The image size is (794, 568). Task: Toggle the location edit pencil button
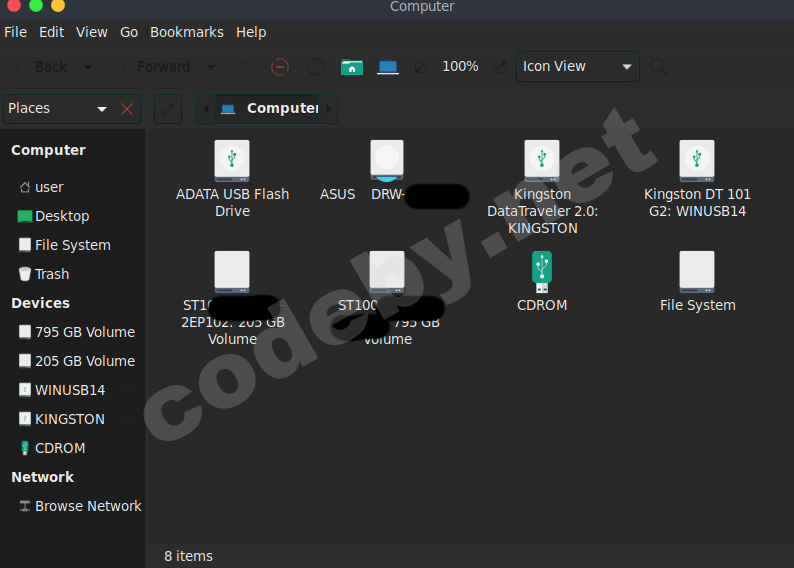coord(168,109)
